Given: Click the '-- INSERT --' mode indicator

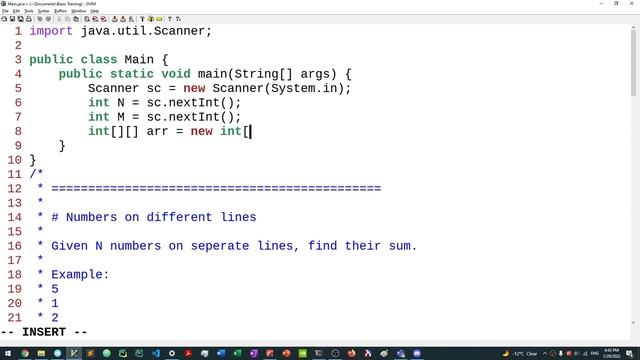Looking at the screenshot, I should pos(44,332).
